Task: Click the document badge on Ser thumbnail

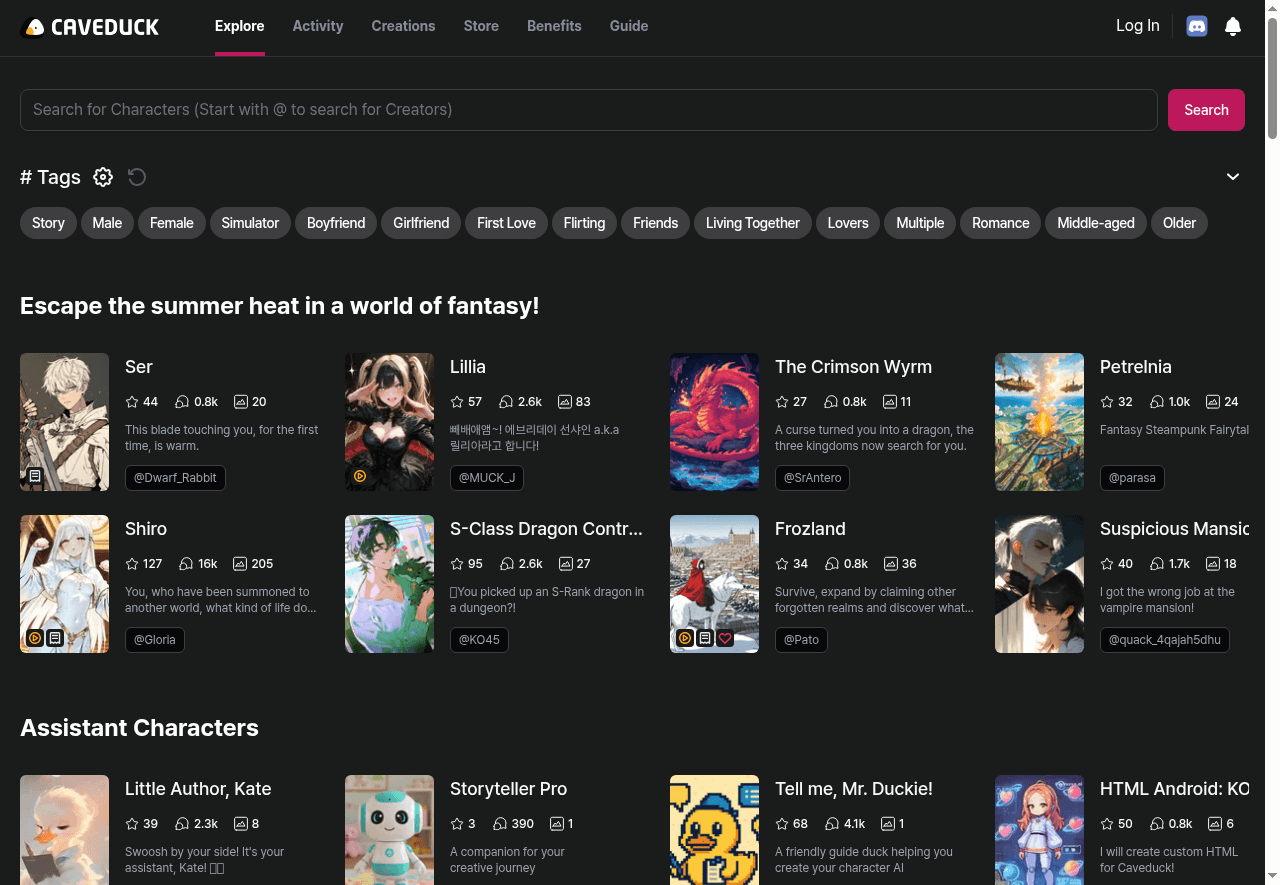Action: (35, 476)
